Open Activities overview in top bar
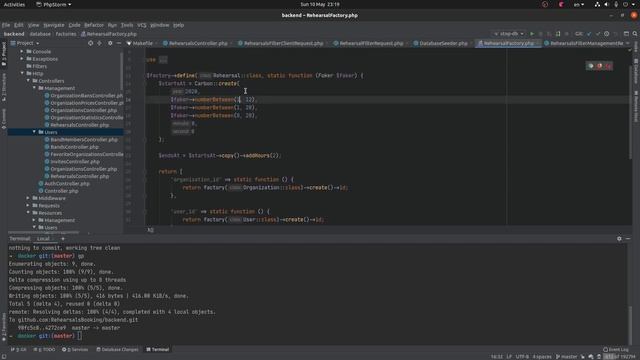The image size is (640, 360). (14, 4)
